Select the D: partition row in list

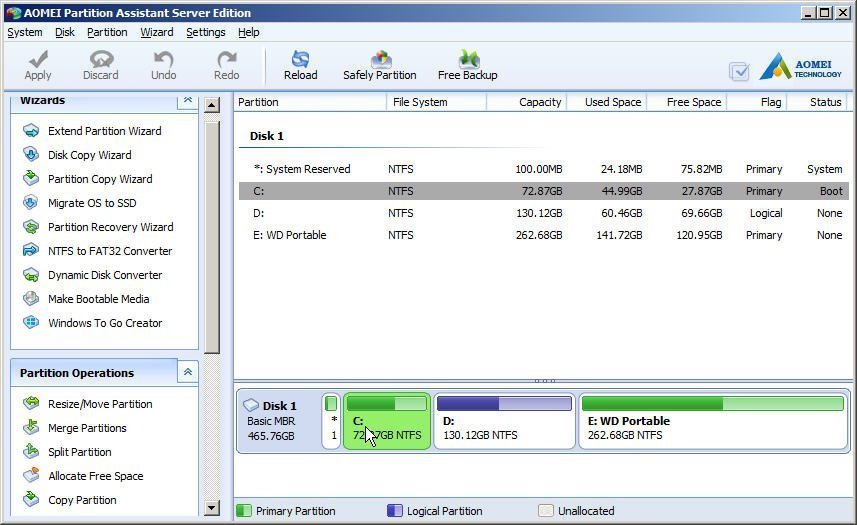(544, 213)
